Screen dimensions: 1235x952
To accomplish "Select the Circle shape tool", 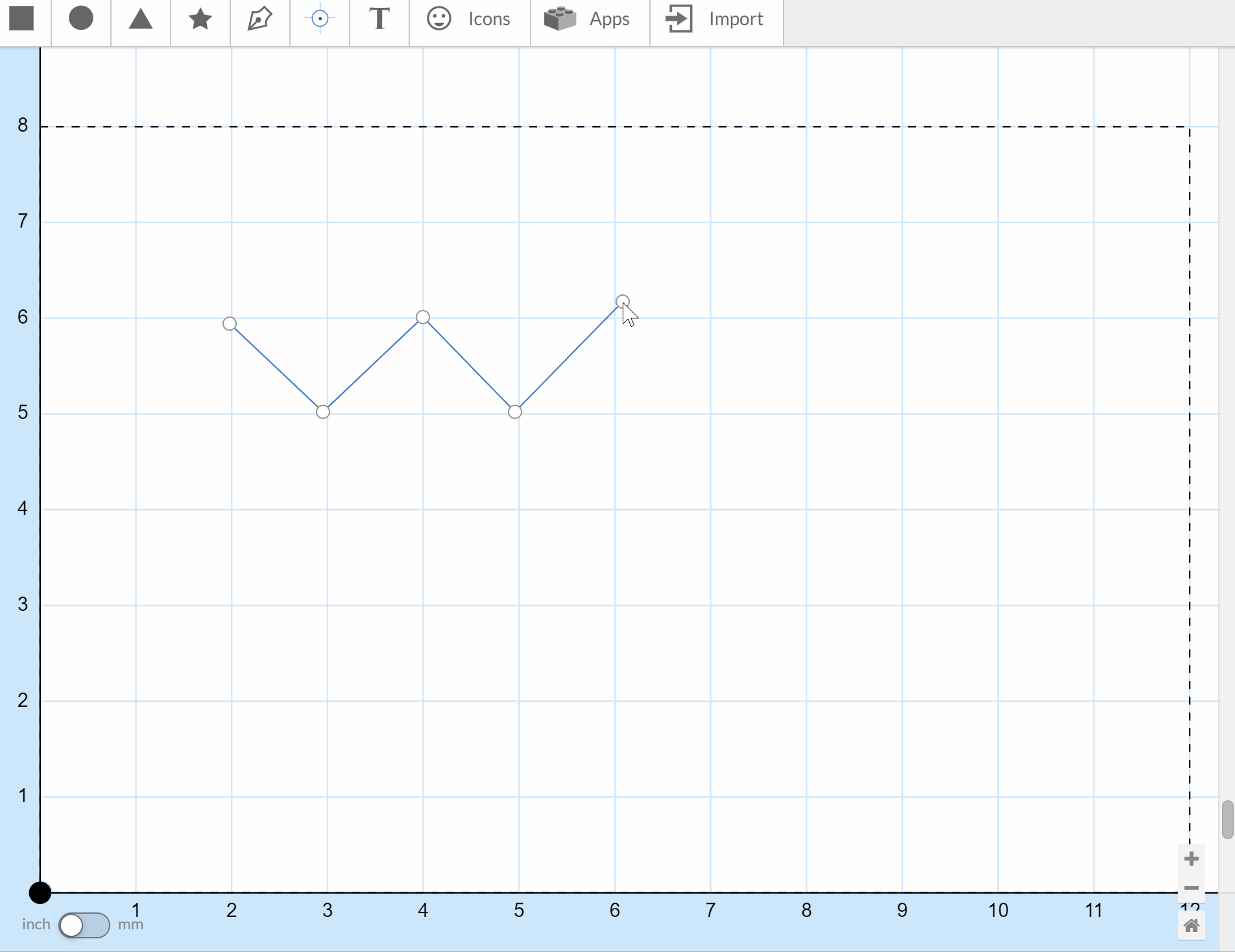I will (81, 19).
